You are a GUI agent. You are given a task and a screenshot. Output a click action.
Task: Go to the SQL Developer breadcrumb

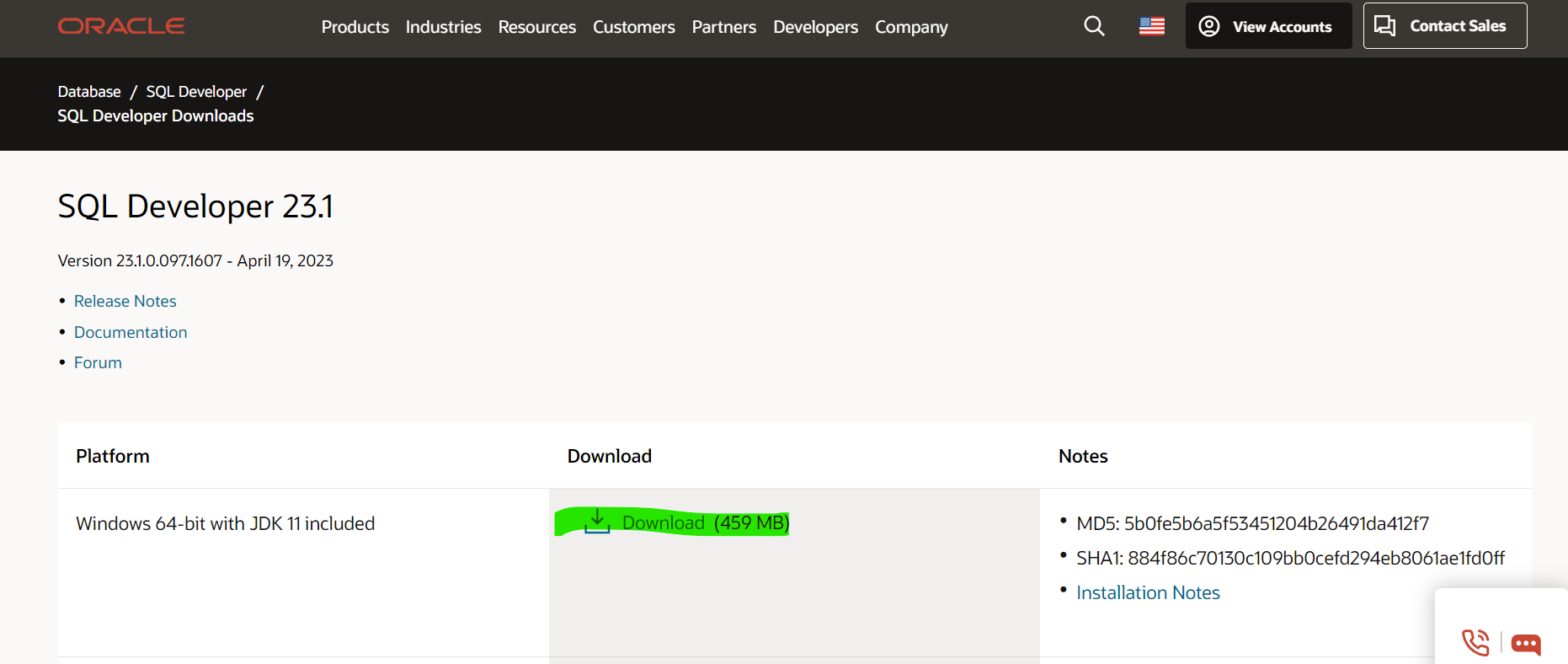click(196, 91)
